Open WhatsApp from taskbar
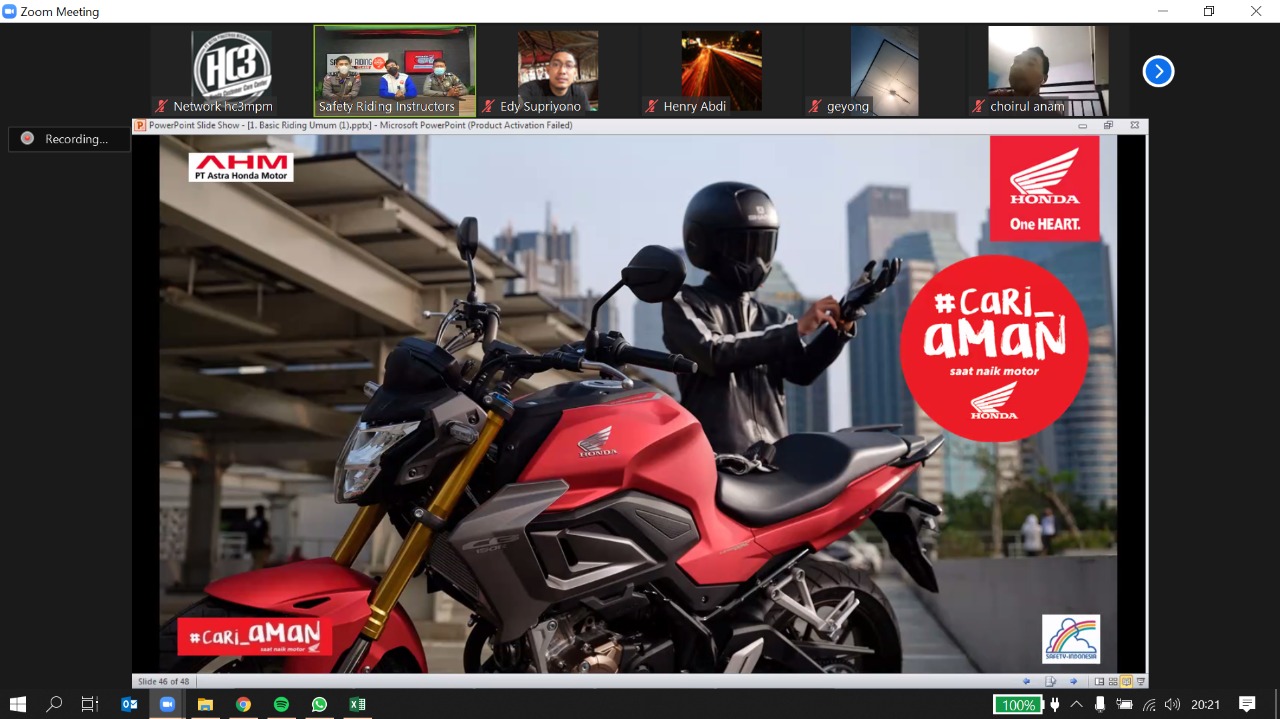 tap(319, 704)
